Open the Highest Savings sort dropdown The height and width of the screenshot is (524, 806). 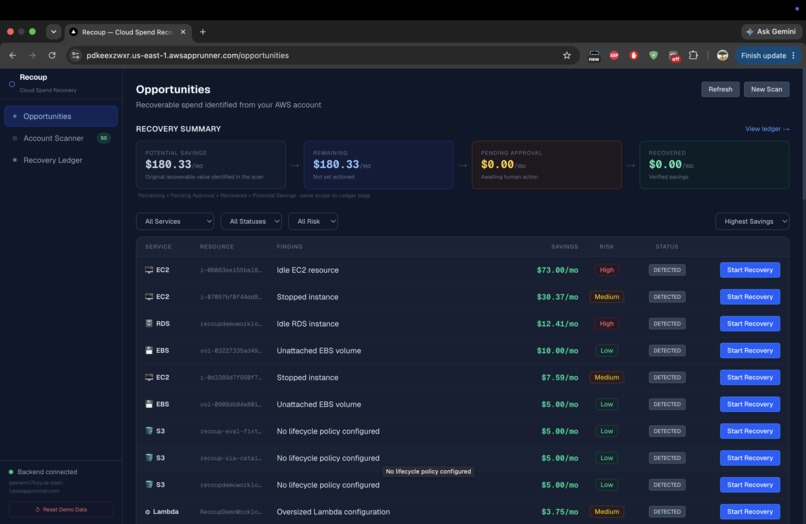[x=753, y=222]
